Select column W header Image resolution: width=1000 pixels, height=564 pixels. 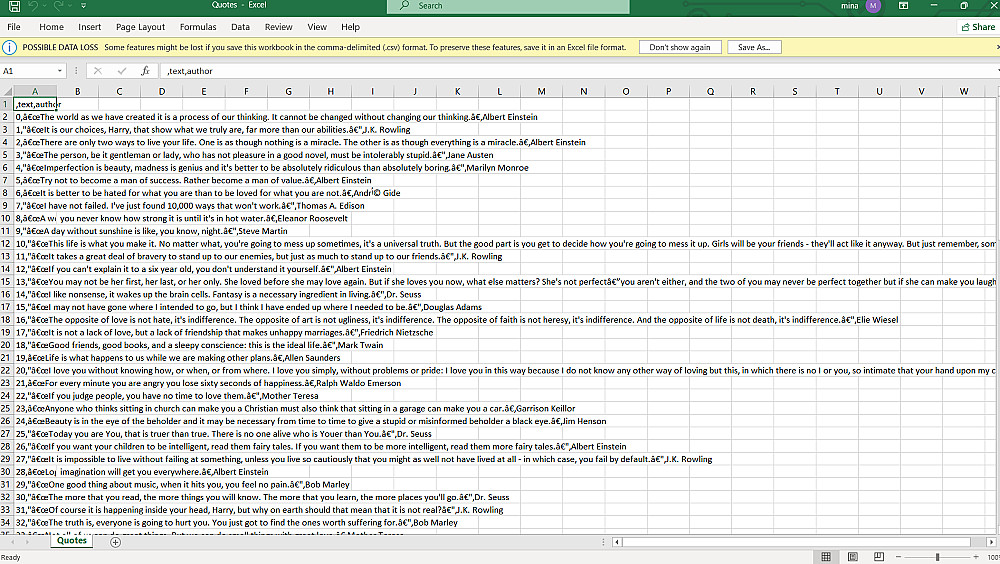click(x=963, y=91)
